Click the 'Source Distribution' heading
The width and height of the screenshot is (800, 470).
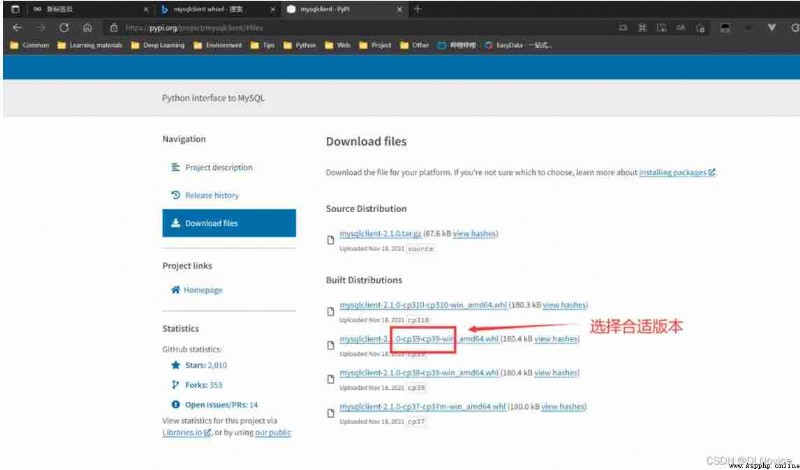(x=366, y=209)
